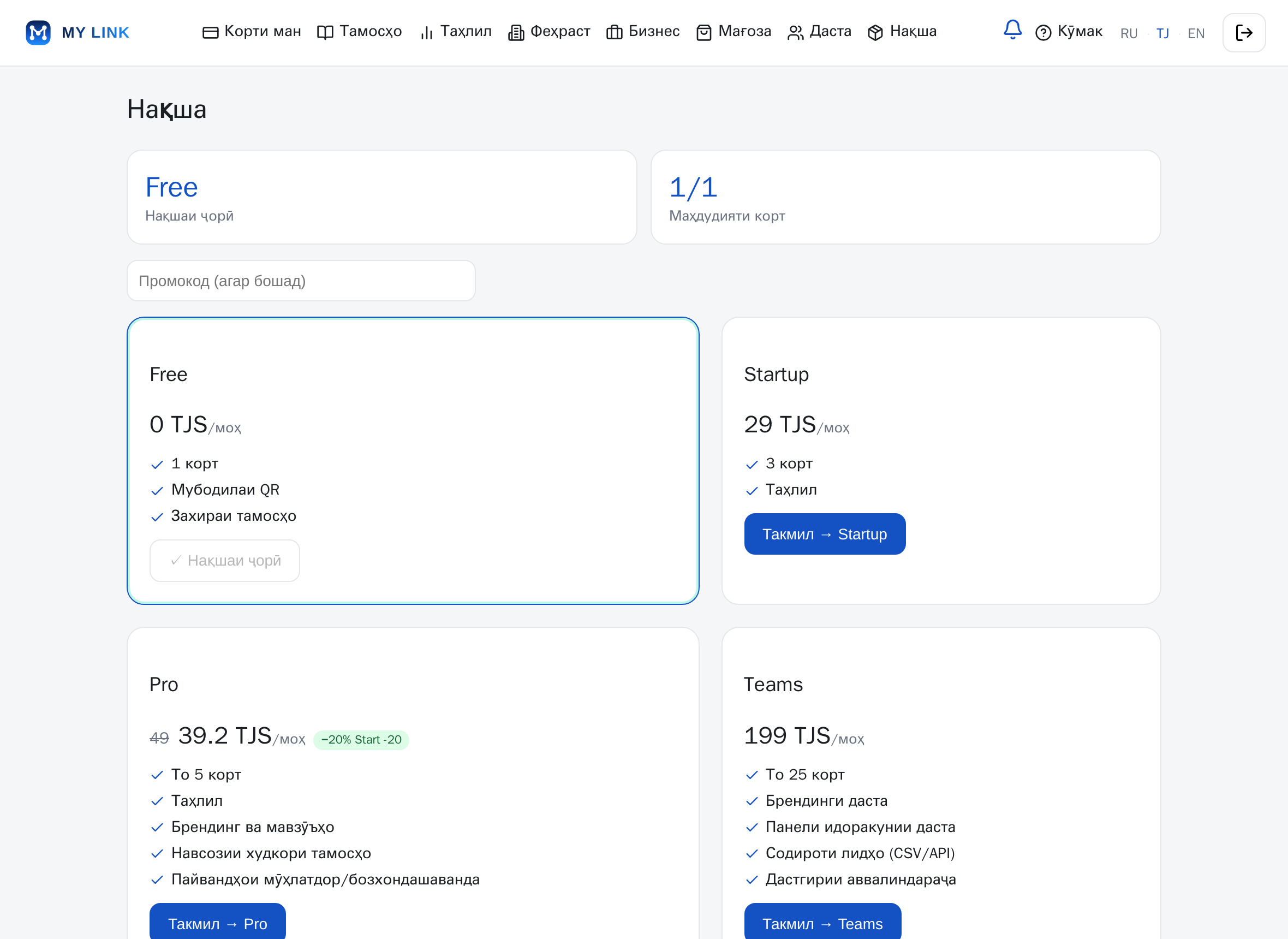
Task: Click the package icon beside Нақша
Action: [875, 33]
